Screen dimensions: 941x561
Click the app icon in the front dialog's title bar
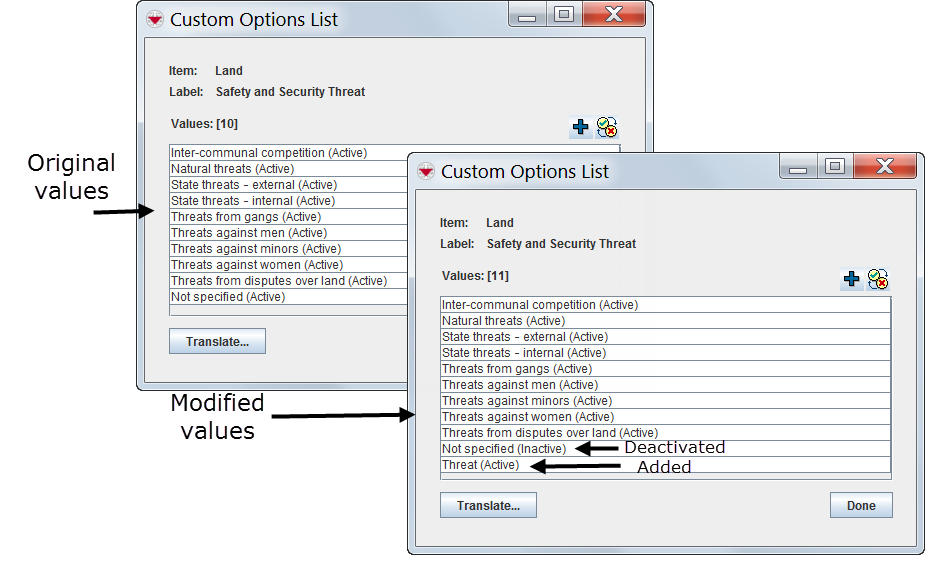(427, 171)
